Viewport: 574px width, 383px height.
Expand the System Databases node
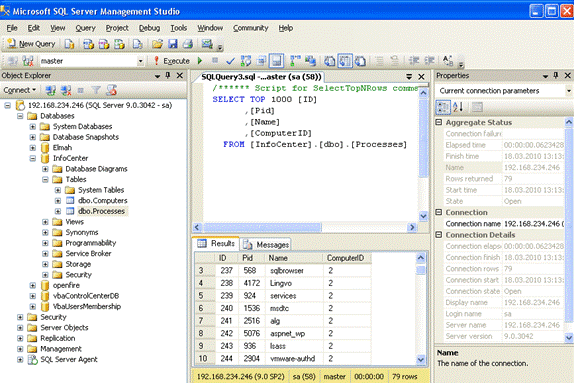[33, 127]
